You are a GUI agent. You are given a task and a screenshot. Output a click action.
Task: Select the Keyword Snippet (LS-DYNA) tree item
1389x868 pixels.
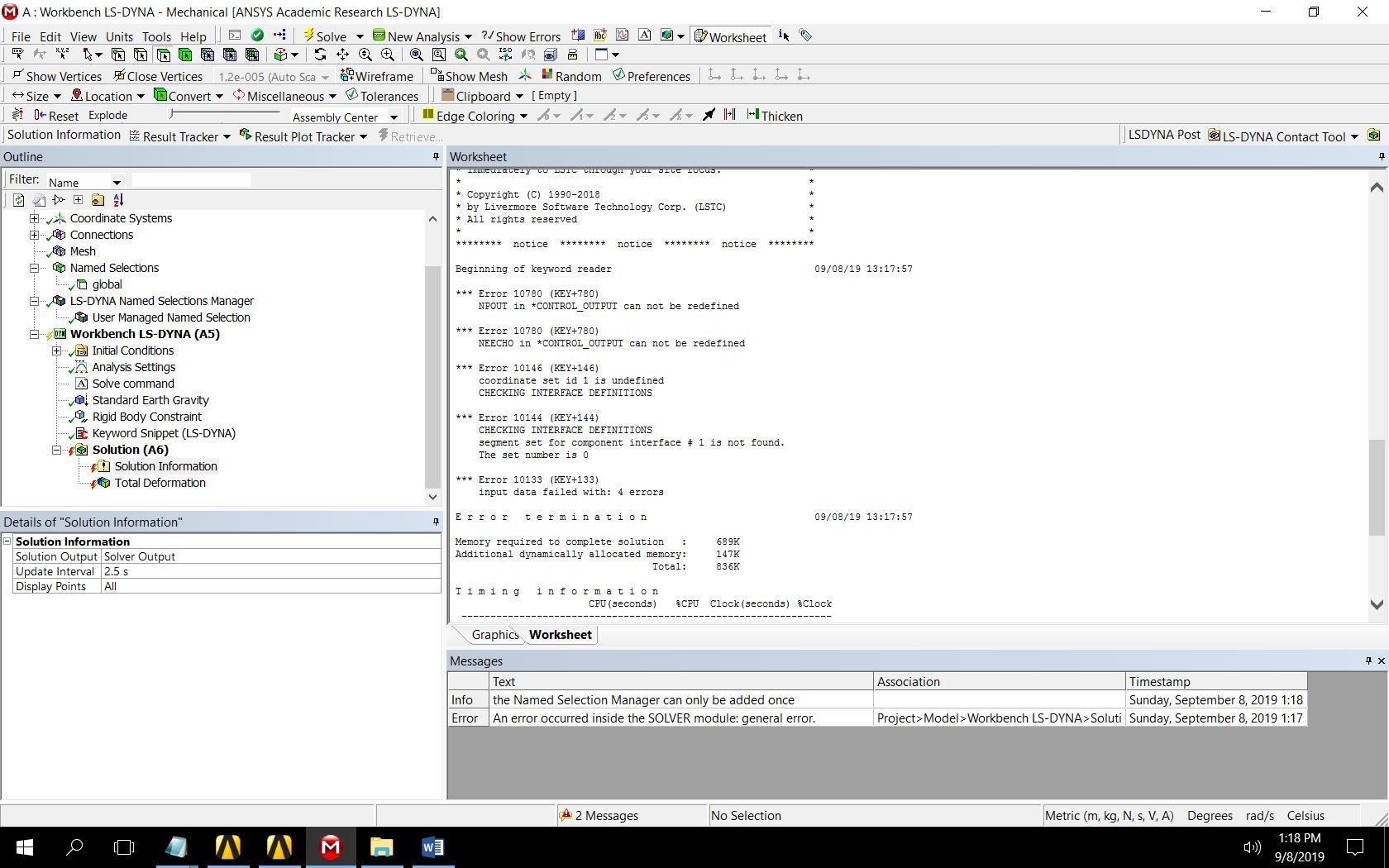pos(164,433)
